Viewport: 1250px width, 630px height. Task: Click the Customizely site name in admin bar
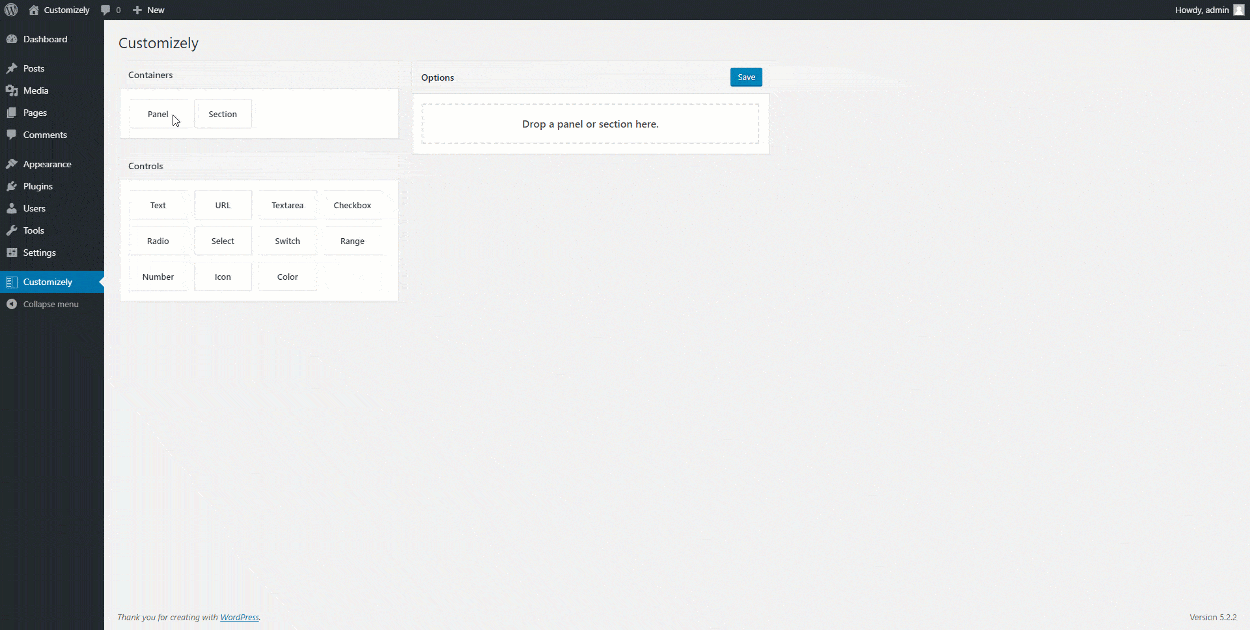pyautogui.click(x=66, y=10)
